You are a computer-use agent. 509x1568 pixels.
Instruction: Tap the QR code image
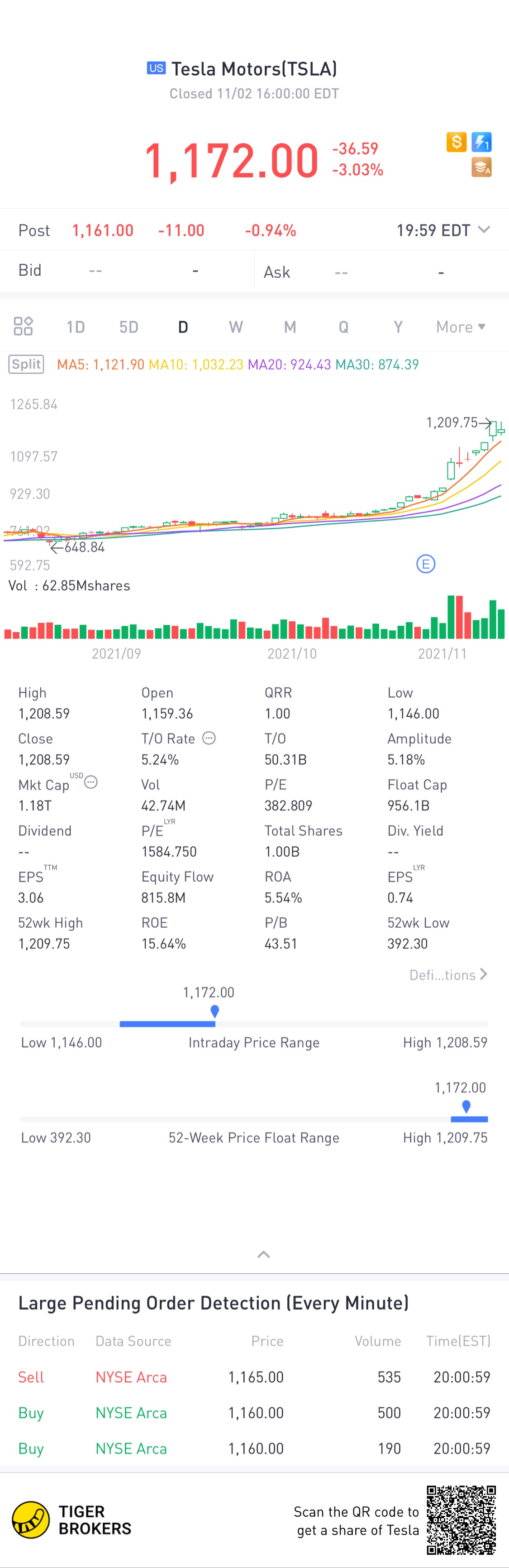tap(461, 1520)
